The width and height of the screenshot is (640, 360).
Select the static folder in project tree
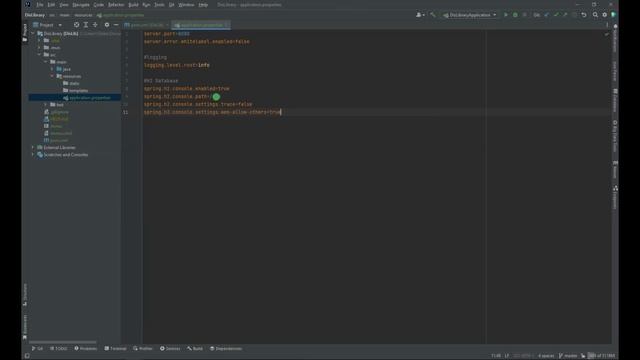click(71, 83)
